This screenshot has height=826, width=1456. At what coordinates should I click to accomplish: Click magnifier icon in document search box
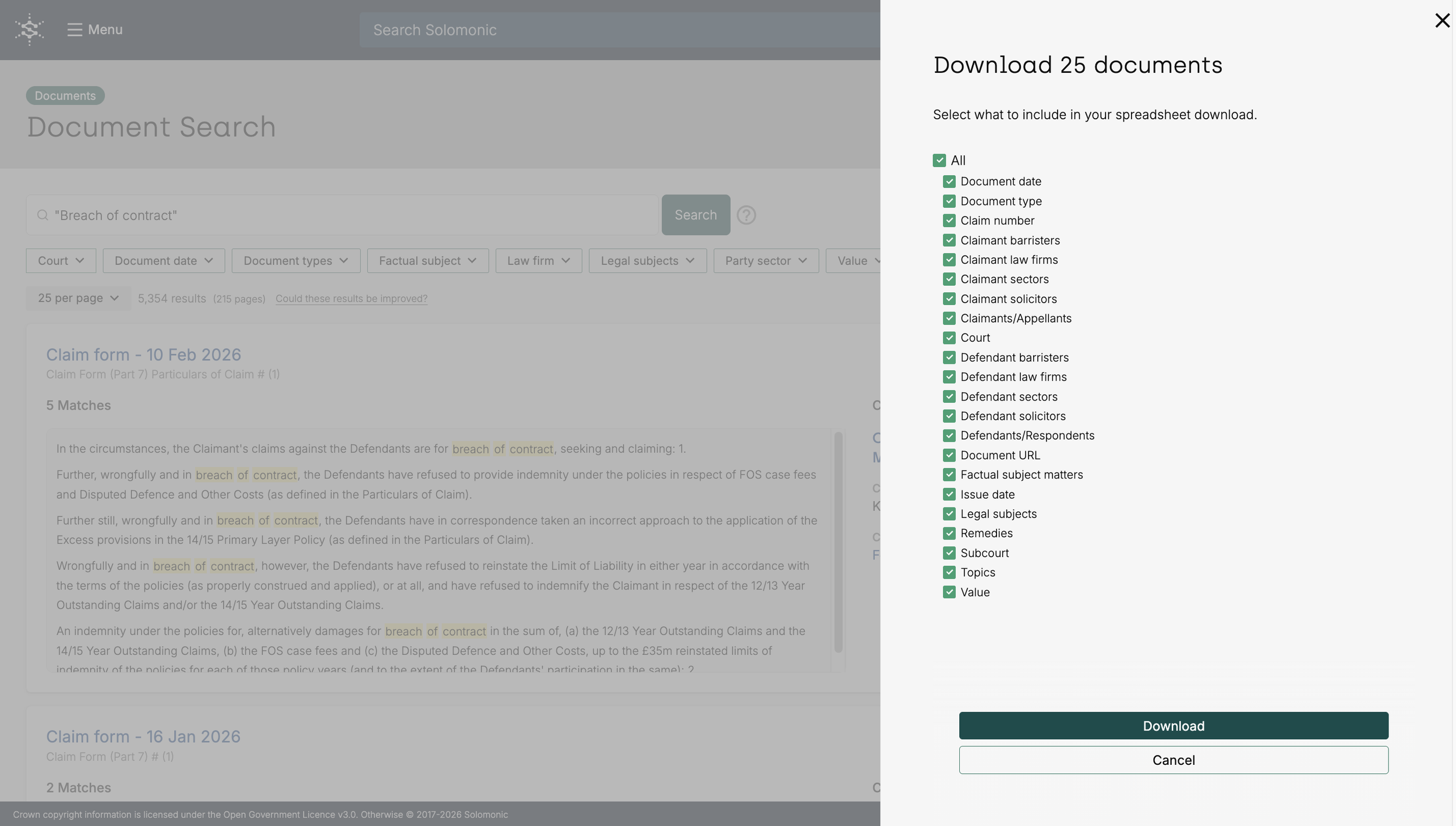coord(43,215)
